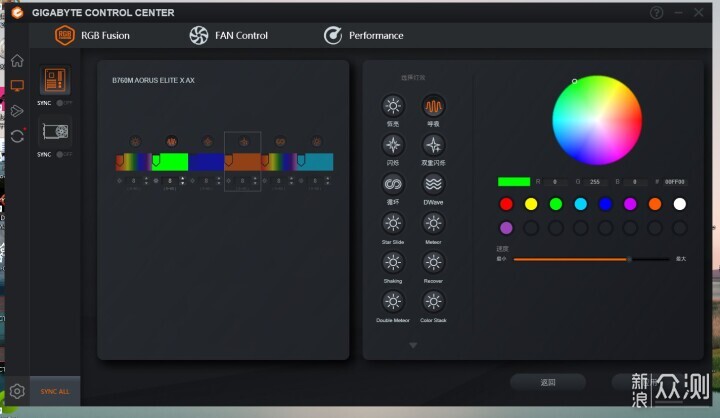This screenshot has width=720, height=418.
Task: Select the 循环 color cycle effect
Action: tap(393, 184)
